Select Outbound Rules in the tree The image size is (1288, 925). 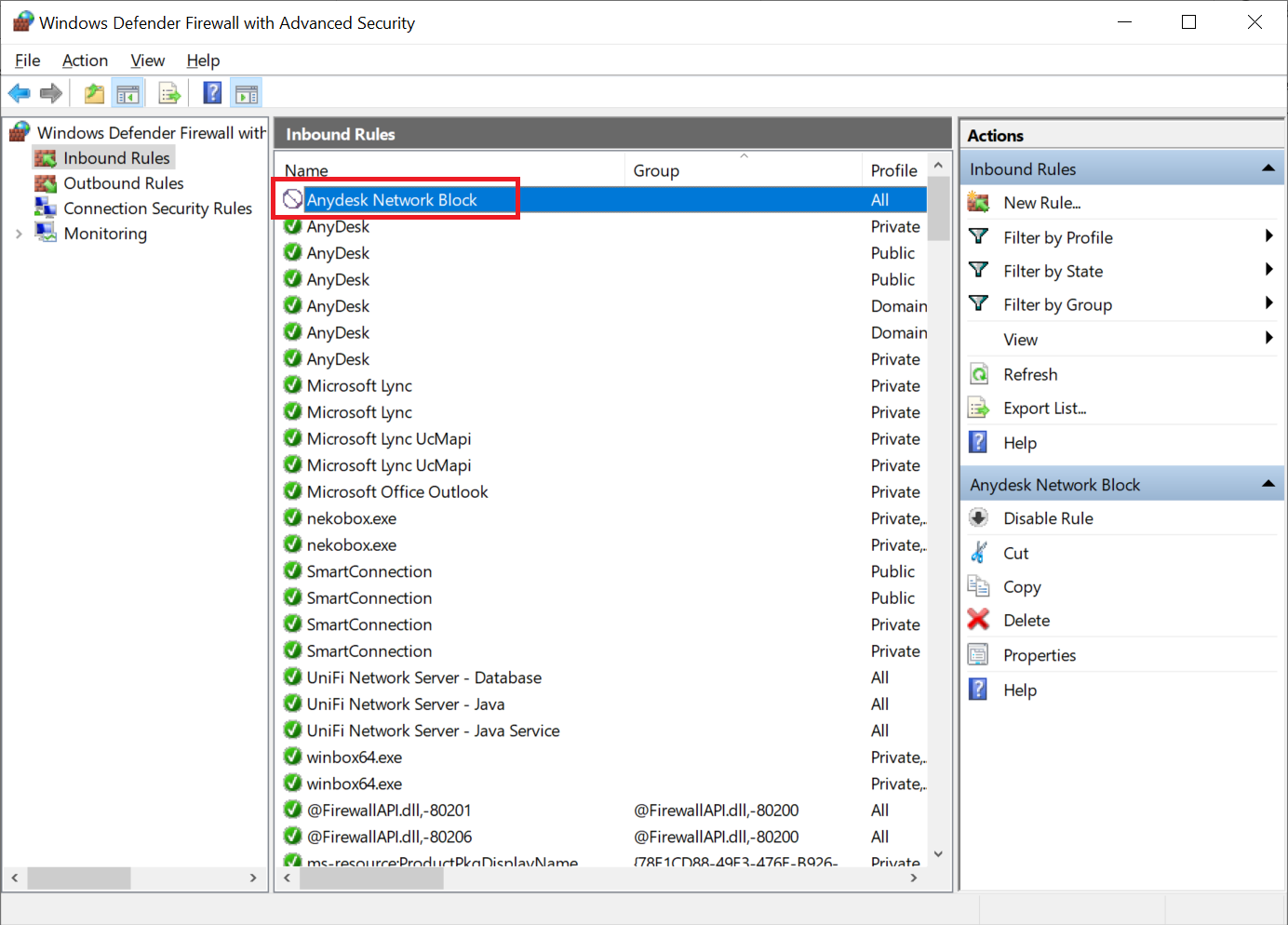[x=123, y=183]
